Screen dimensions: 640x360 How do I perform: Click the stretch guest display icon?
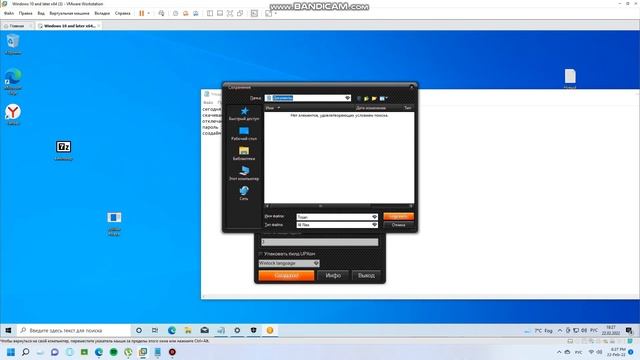pyautogui.click(x=269, y=13)
